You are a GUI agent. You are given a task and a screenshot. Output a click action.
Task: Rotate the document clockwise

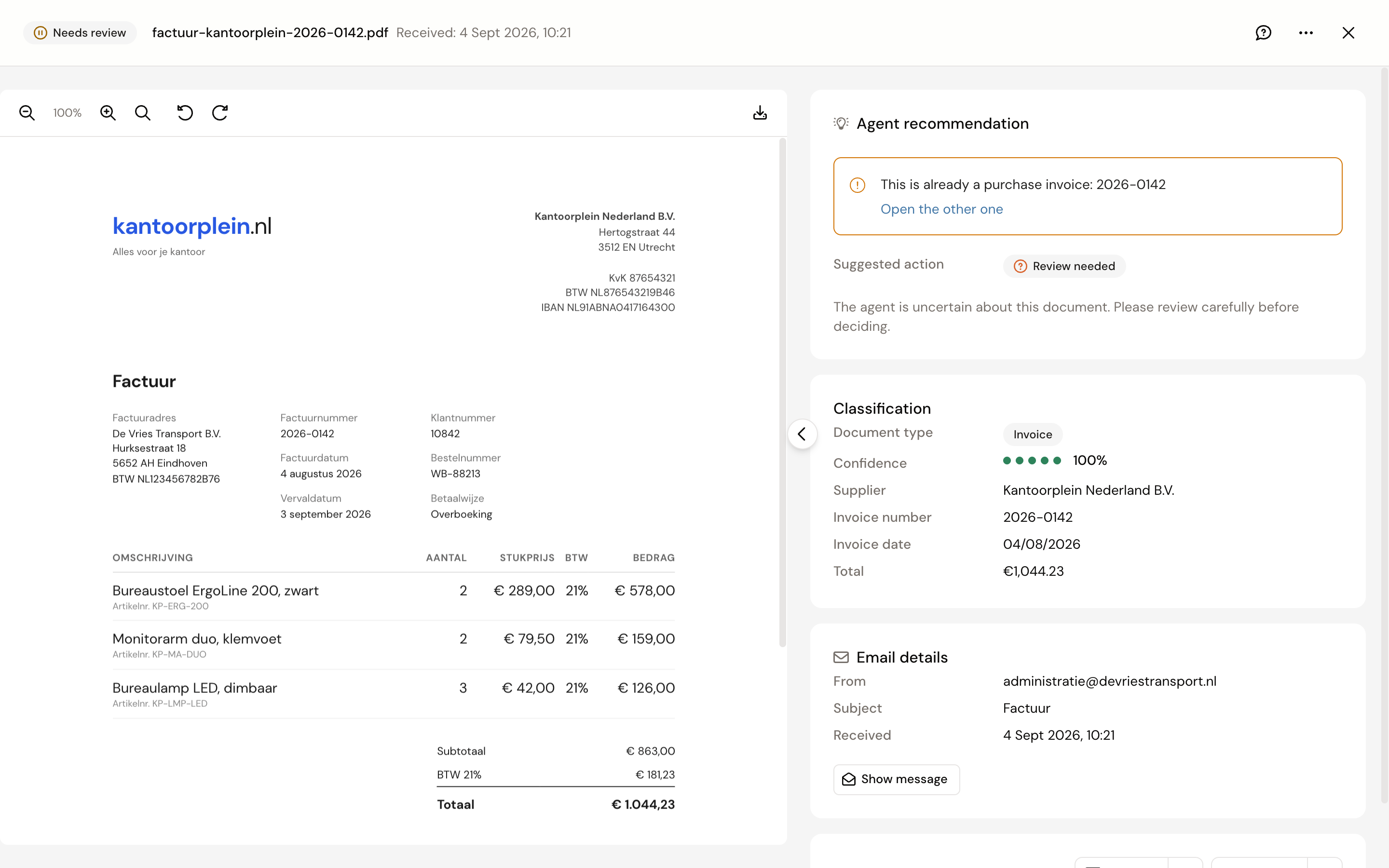point(220,112)
